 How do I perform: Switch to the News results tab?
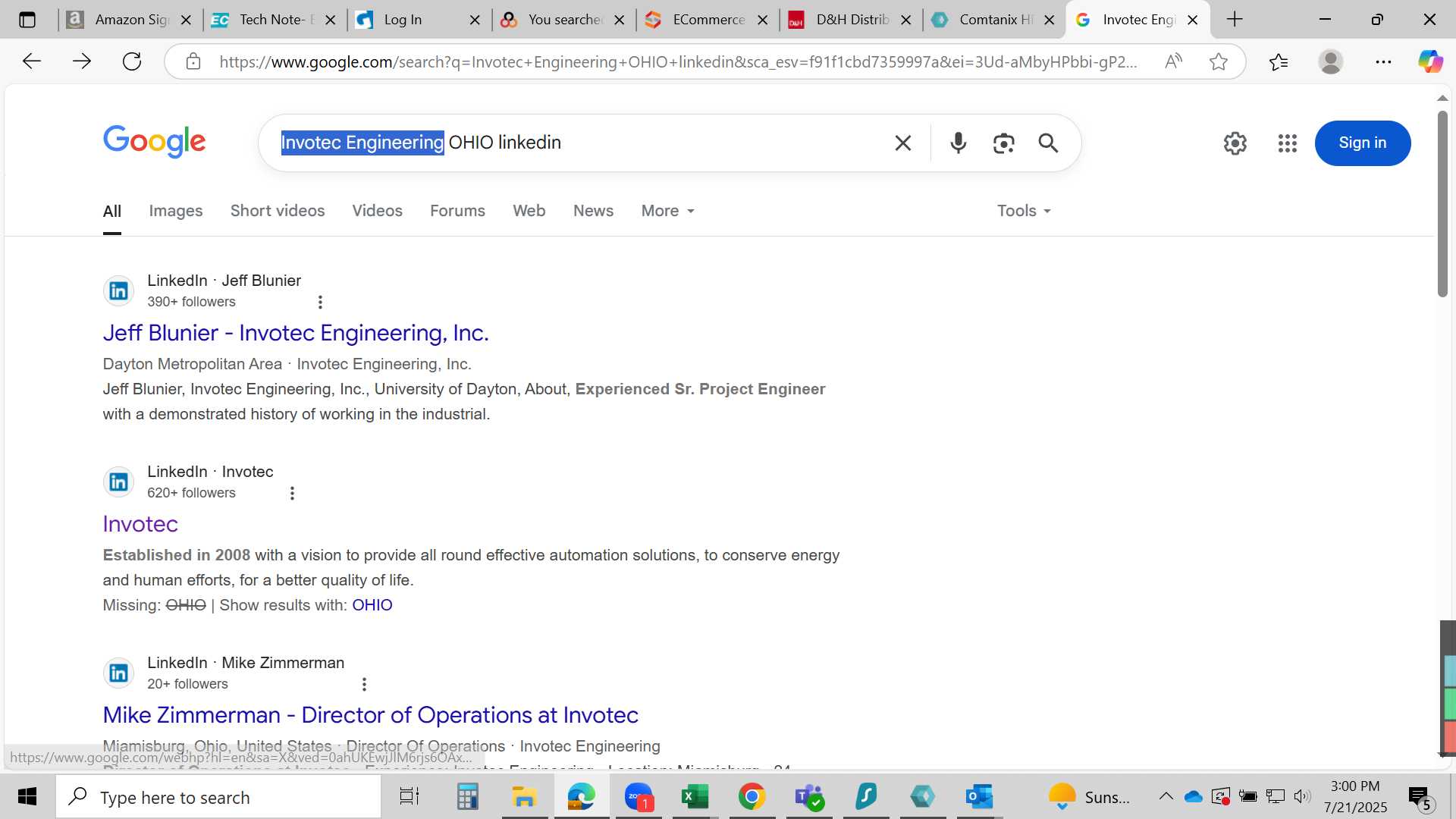(593, 211)
